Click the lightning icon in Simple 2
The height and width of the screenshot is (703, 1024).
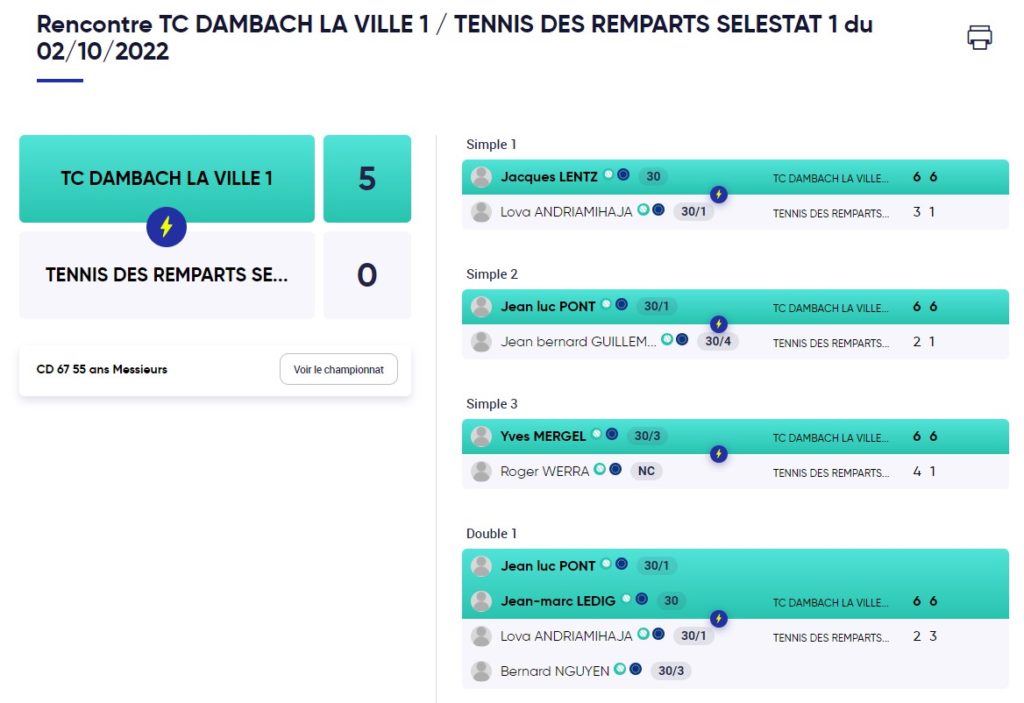[x=718, y=324]
